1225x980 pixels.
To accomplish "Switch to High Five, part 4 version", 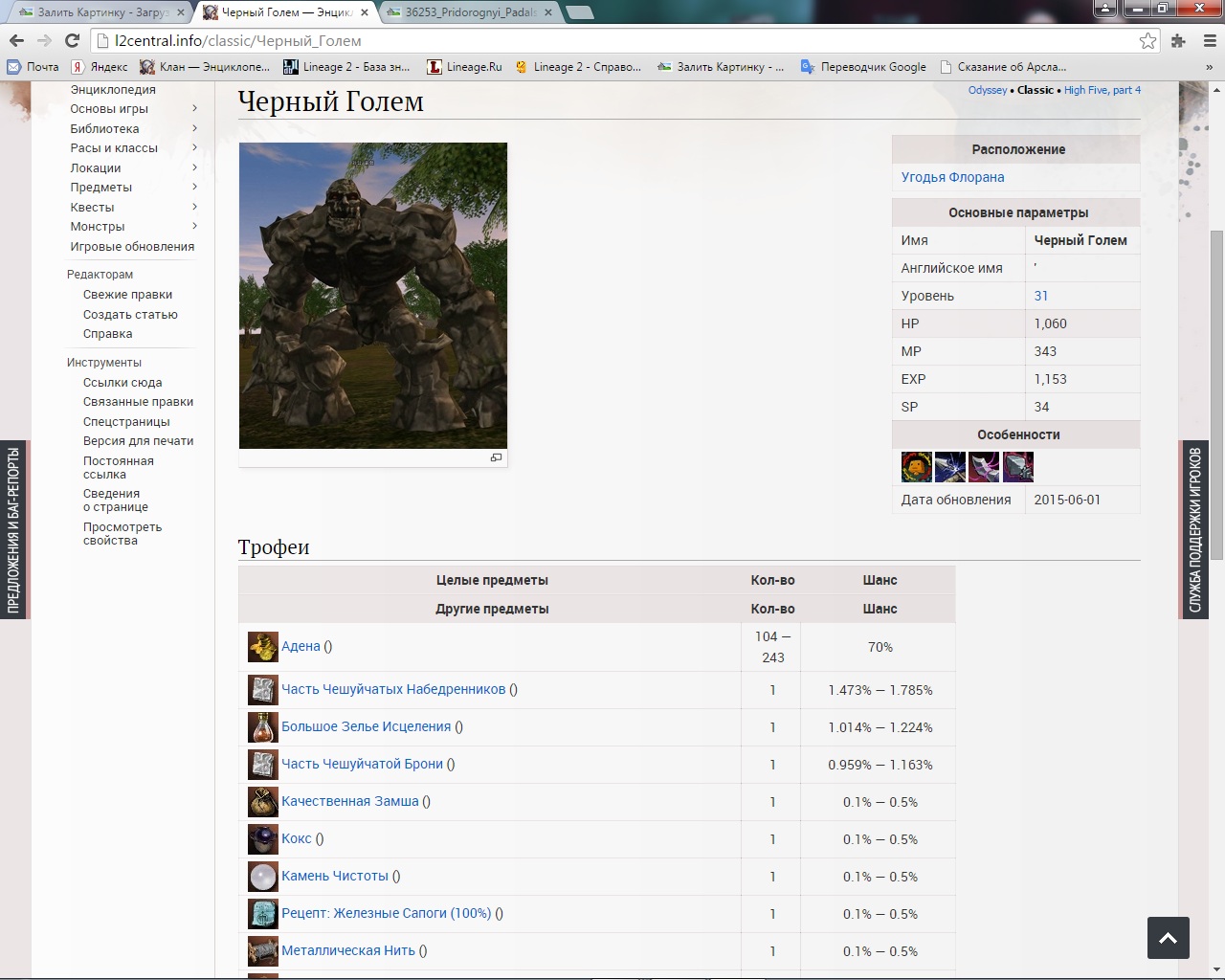I will click(1102, 90).
